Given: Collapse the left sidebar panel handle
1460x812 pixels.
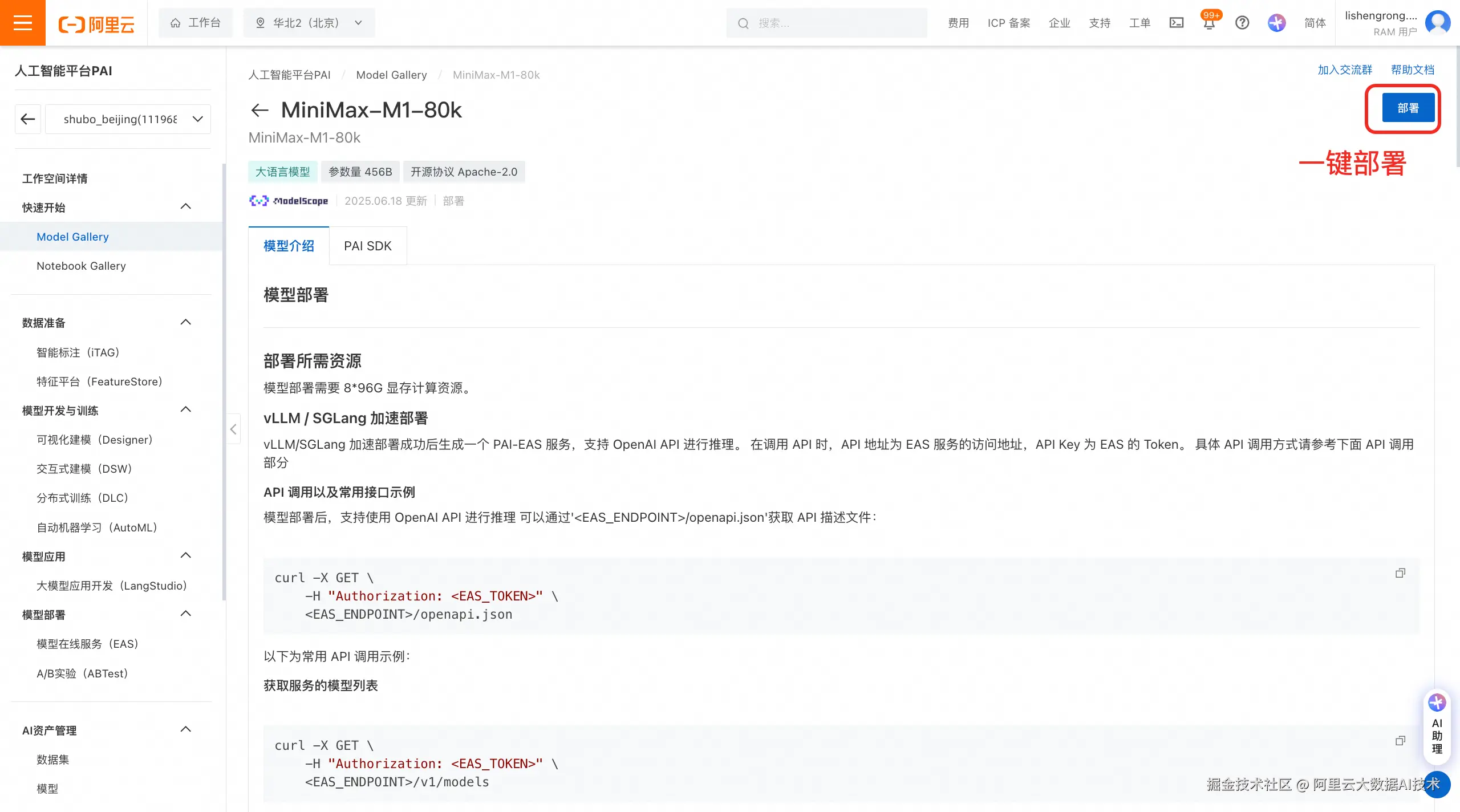Looking at the screenshot, I should (x=233, y=429).
